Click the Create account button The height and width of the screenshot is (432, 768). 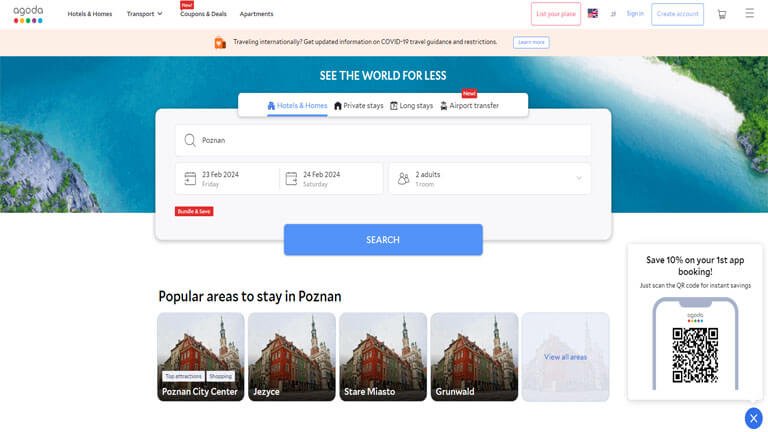[677, 14]
